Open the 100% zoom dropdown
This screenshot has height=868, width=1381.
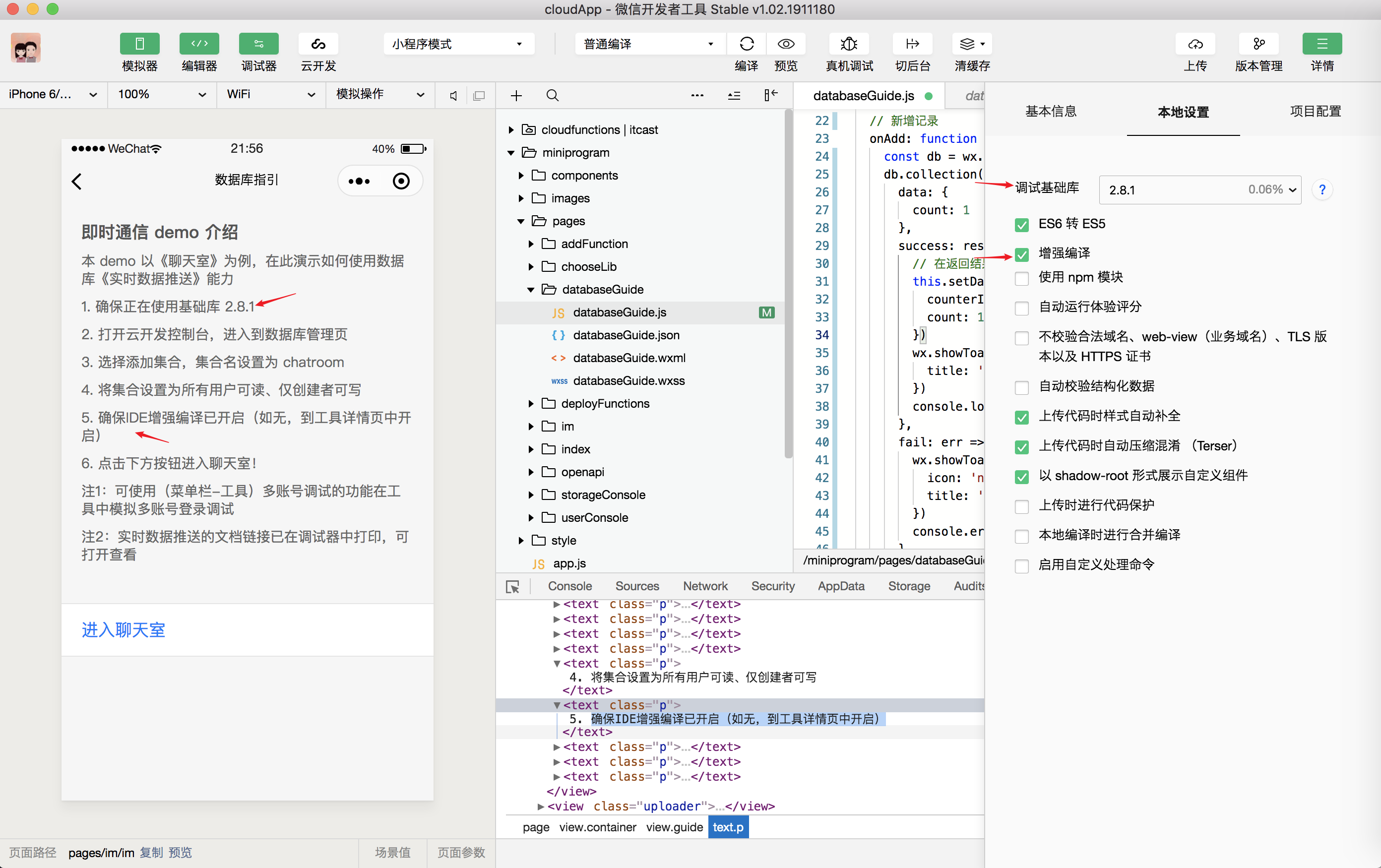pos(162,95)
